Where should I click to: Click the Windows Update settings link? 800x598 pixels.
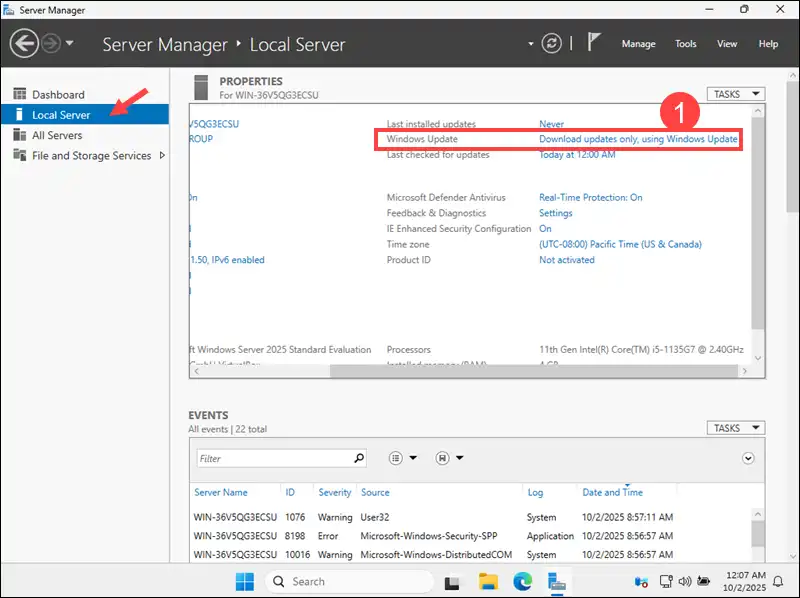[x=638, y=139]
